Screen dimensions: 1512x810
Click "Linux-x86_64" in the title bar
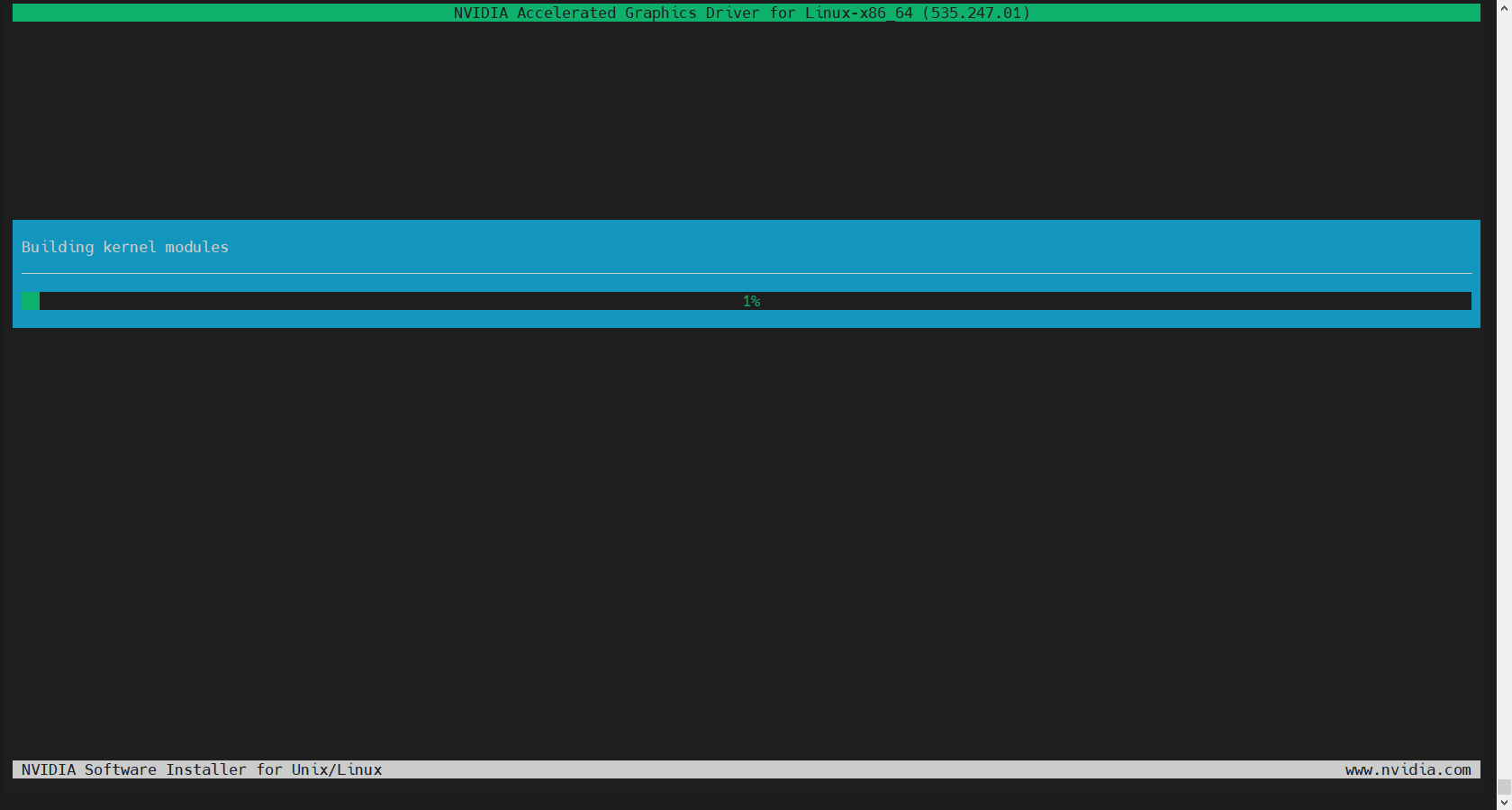pyautogui.click(x=858, y=13)
